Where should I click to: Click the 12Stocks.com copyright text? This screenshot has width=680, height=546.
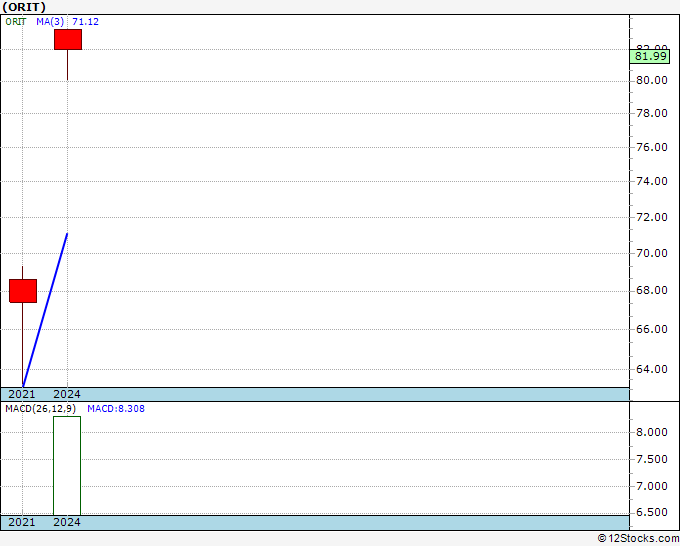tap(638, 539)
